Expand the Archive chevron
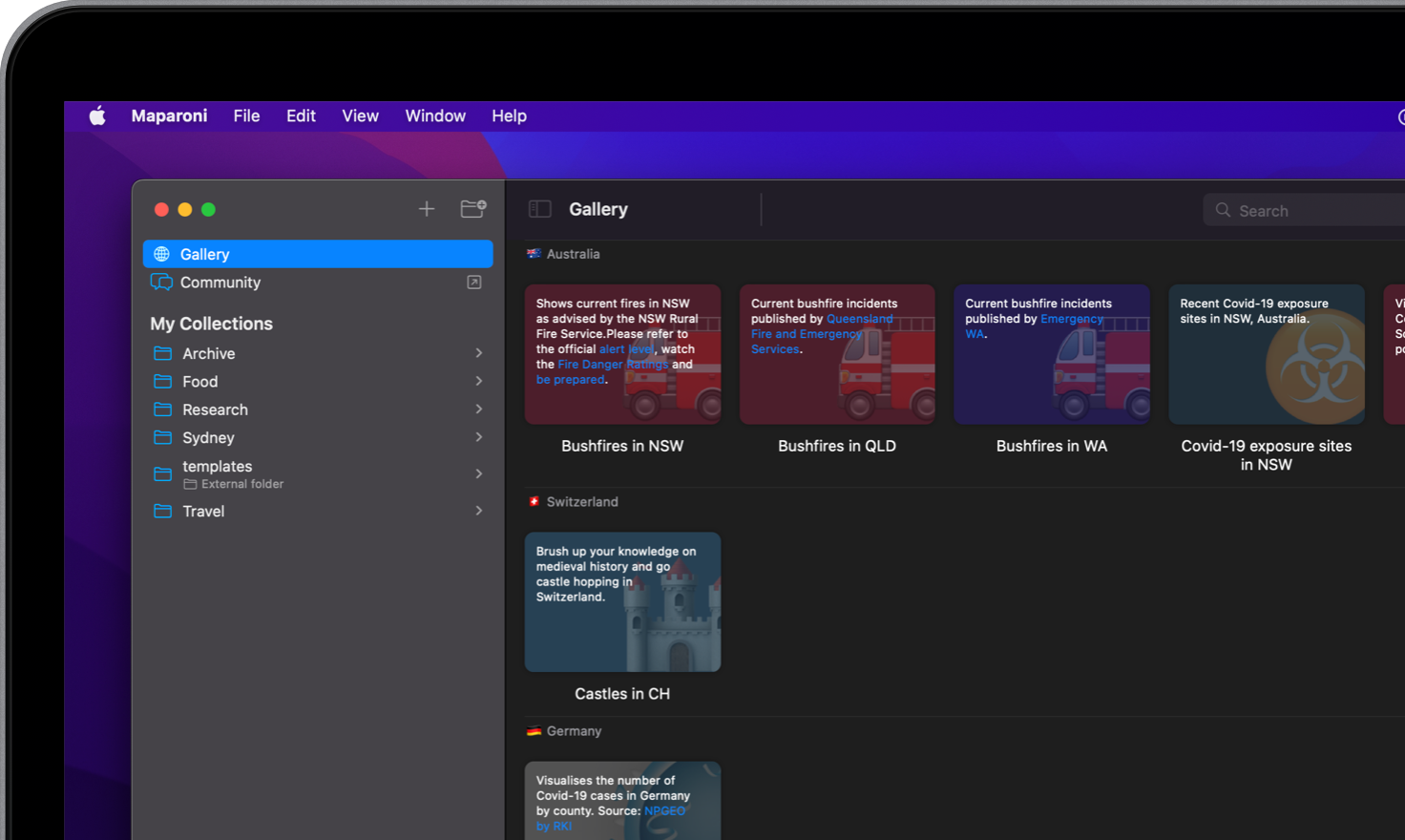The height and width of the screenshot is (840, 1405). (x=479, y=353)
